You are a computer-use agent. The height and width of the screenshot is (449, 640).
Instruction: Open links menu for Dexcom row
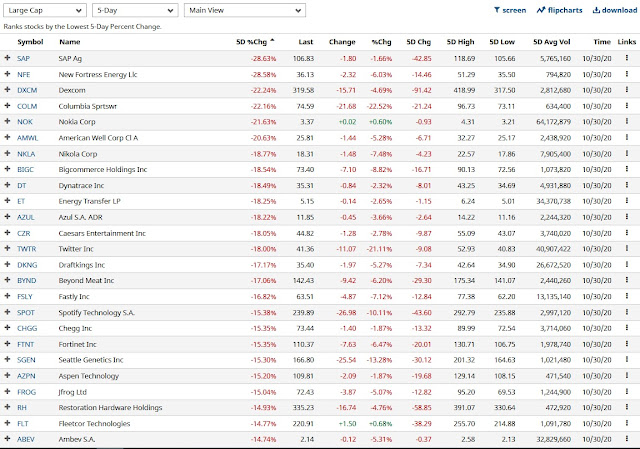click(x=627, y=90)
